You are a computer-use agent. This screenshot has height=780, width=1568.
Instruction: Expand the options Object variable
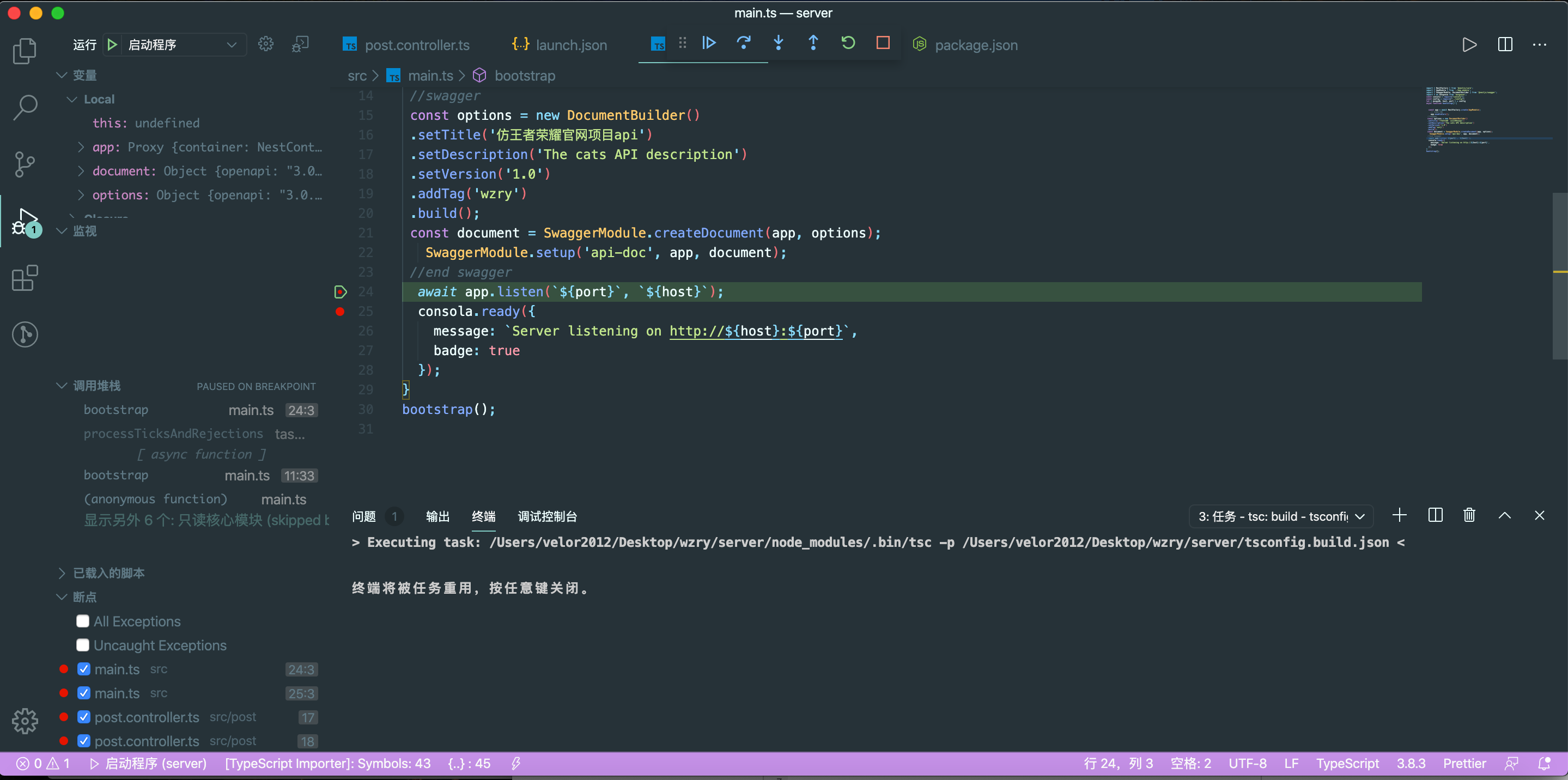80,194
